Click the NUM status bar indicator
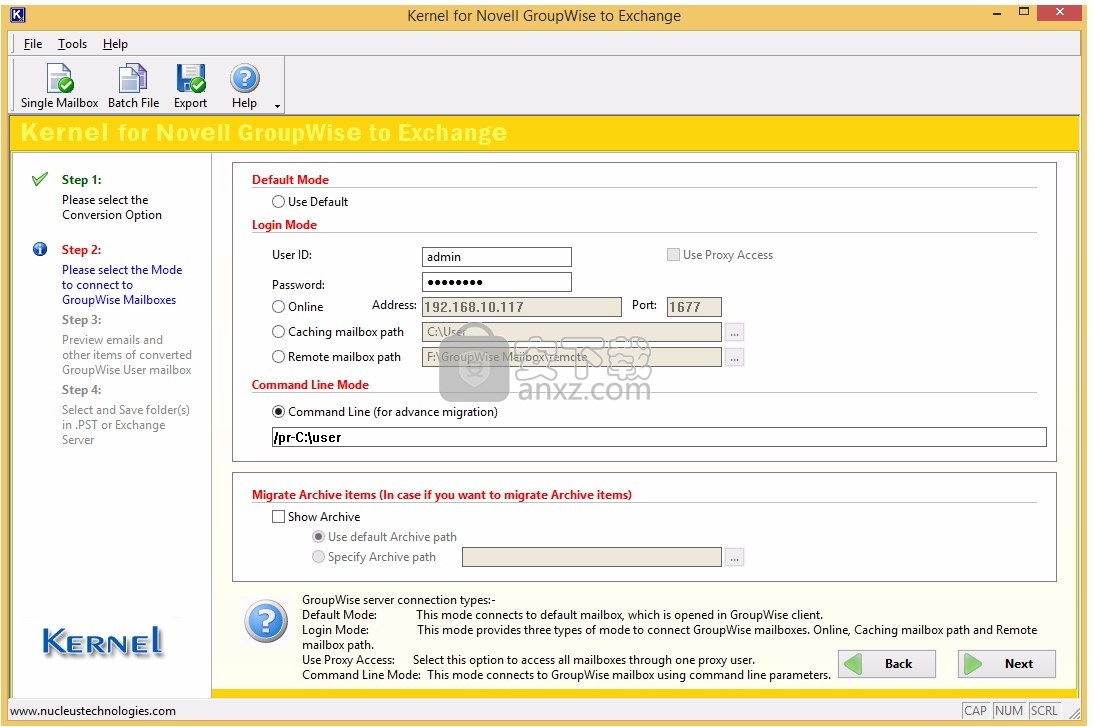The width and height of the screenshot is (1094, 727). click(1009, 710)
